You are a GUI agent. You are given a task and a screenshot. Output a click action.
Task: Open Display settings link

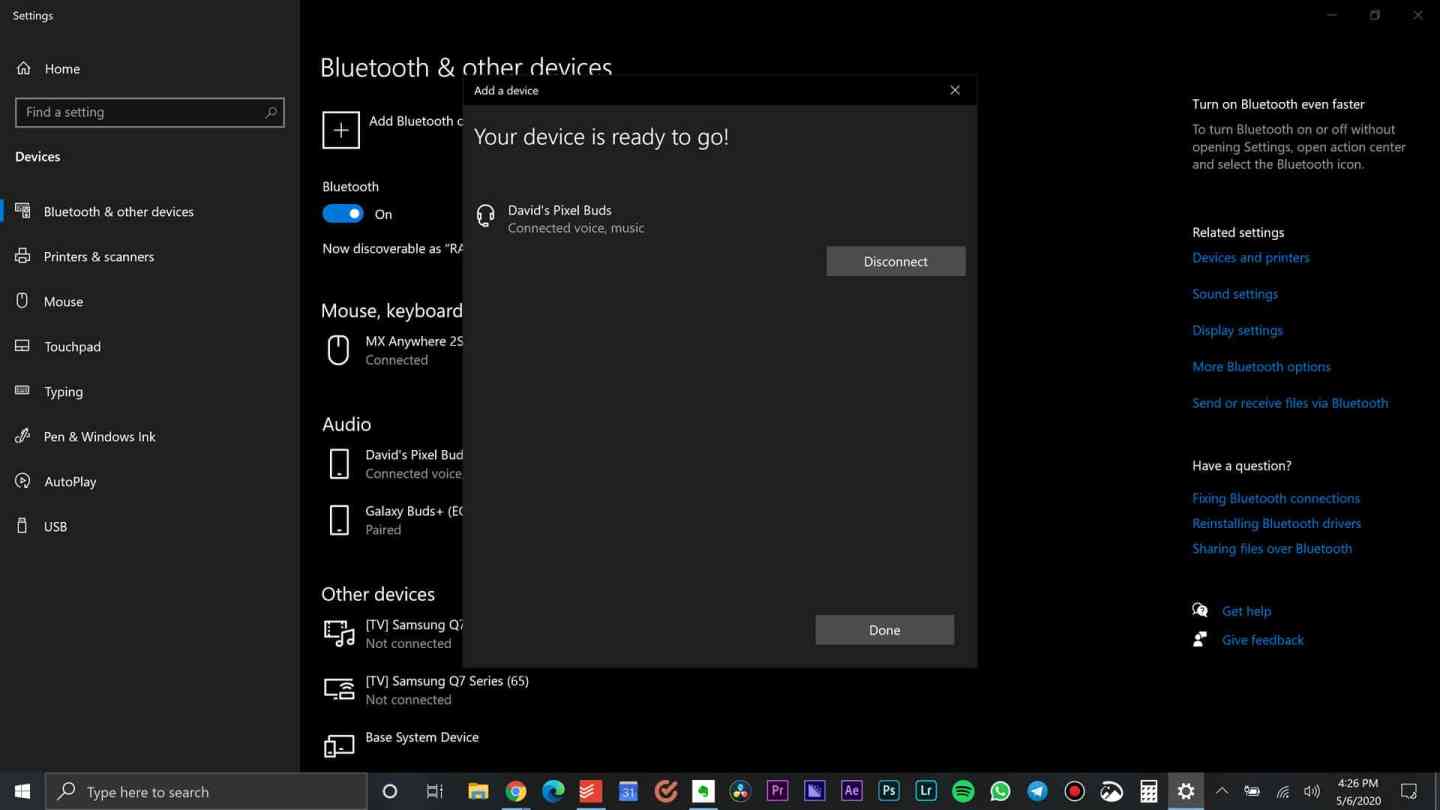(1237, 330)
